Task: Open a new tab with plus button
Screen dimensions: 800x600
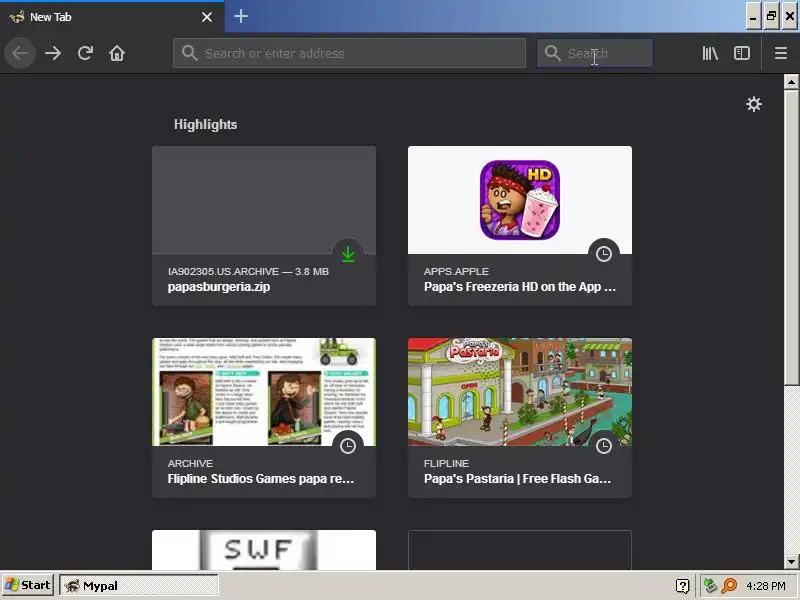Action: click(x=241, y=16)
